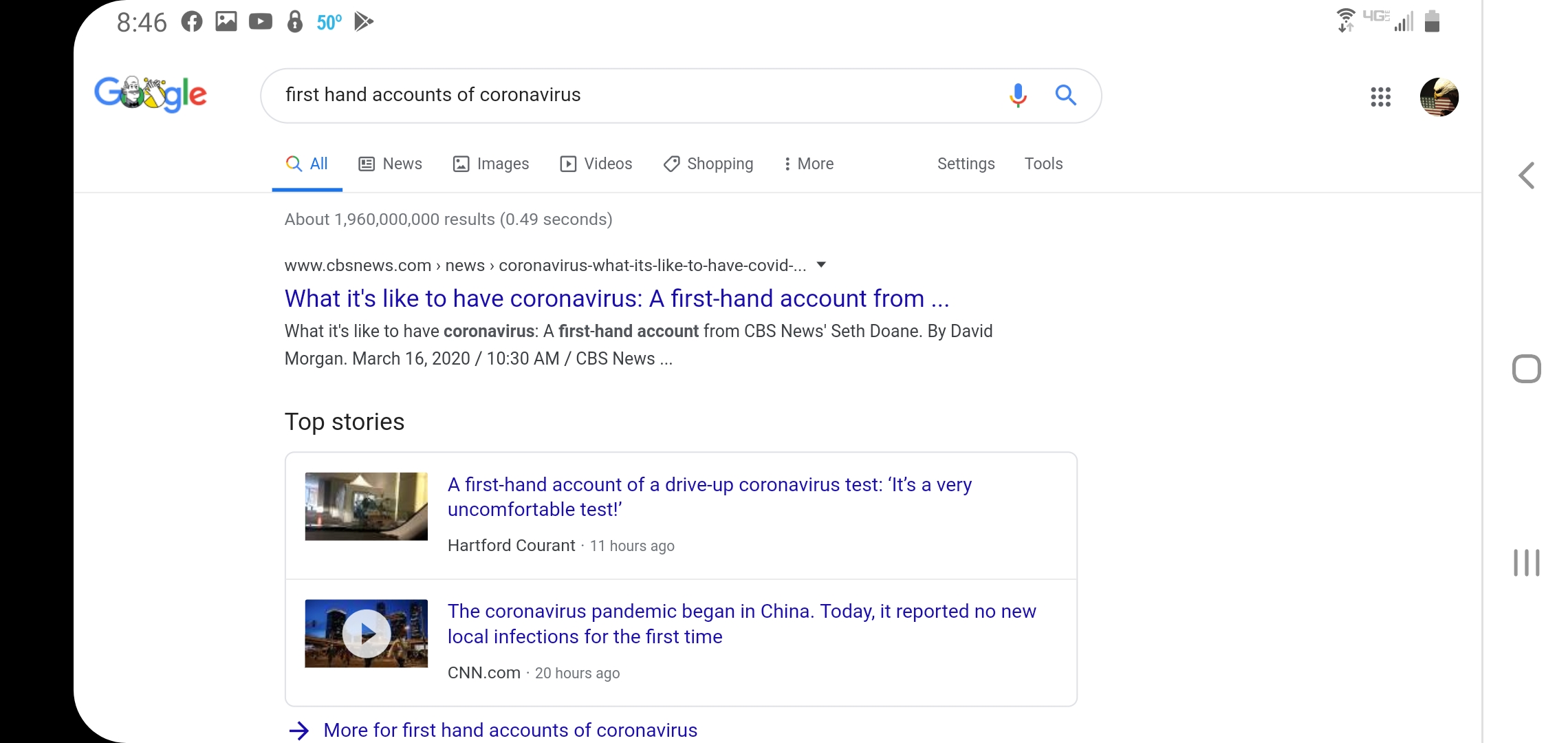Open the Google apps grid

1380,98
